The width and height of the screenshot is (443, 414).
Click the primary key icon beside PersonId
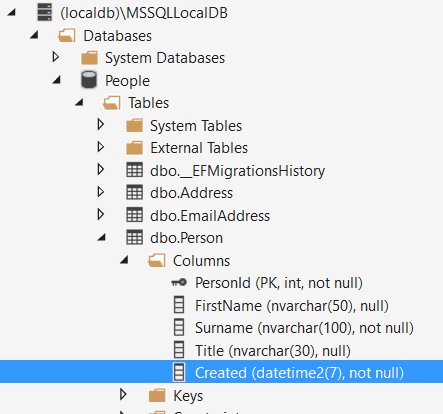coord(179,283)
